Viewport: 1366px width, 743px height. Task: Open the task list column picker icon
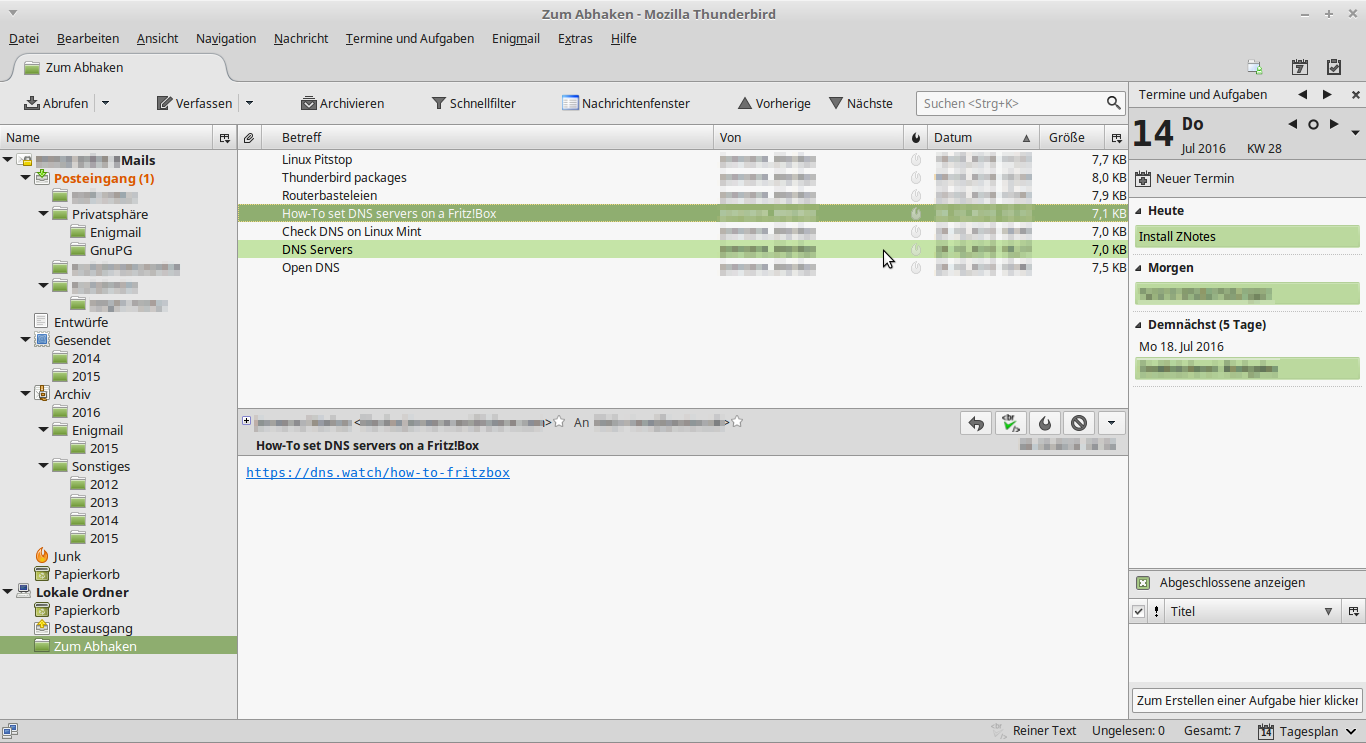(x=1354, y=611)
